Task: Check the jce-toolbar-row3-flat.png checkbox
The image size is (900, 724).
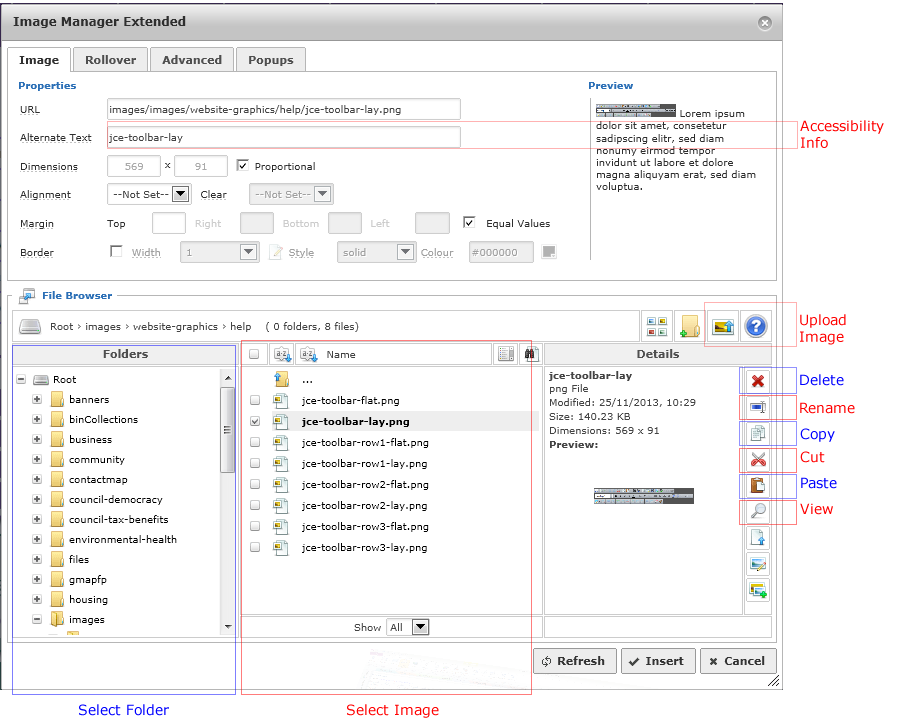Action: pyautogui.click(x=255, y=526)
